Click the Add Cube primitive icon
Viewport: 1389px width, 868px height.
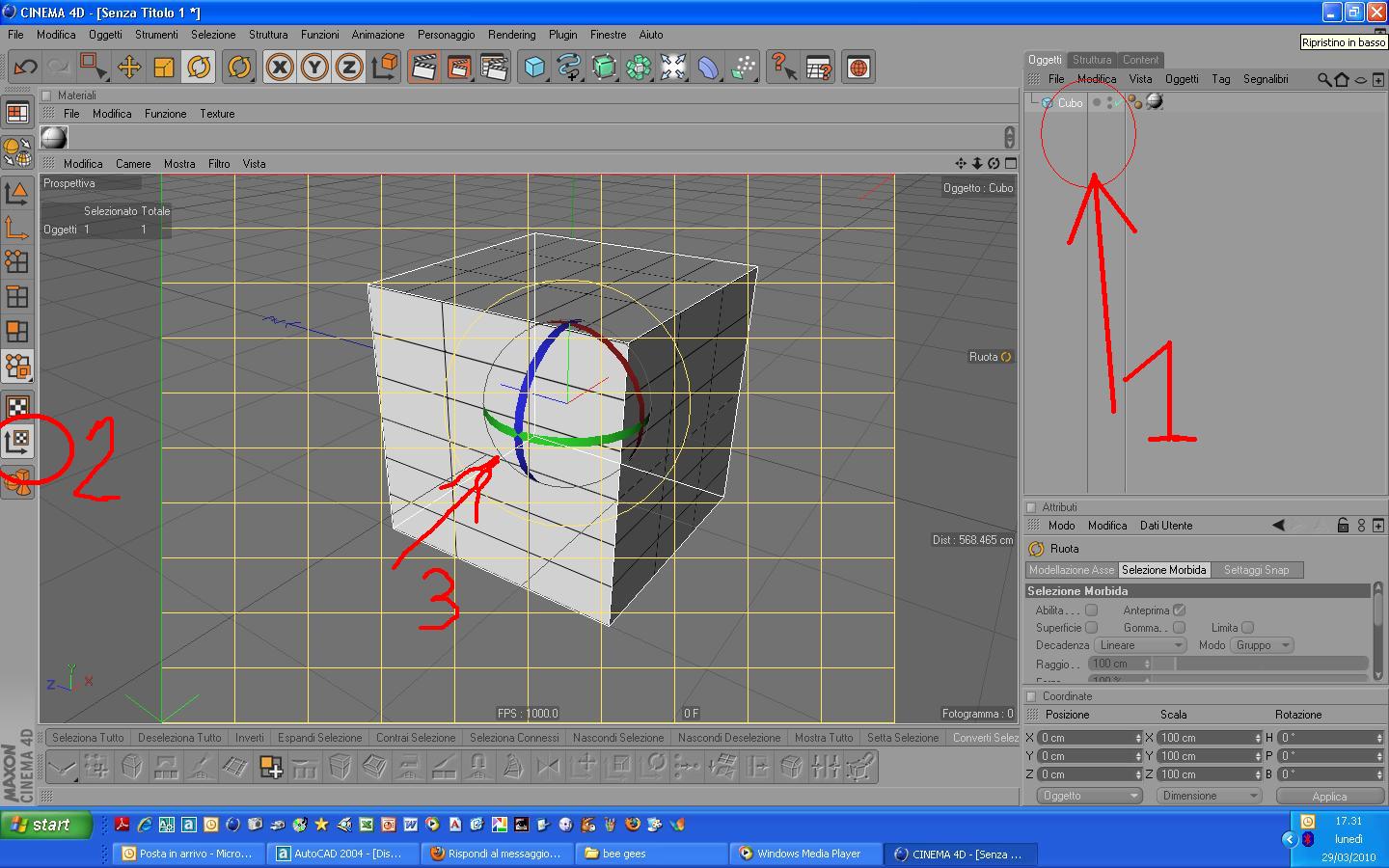(x=534, y=68)
